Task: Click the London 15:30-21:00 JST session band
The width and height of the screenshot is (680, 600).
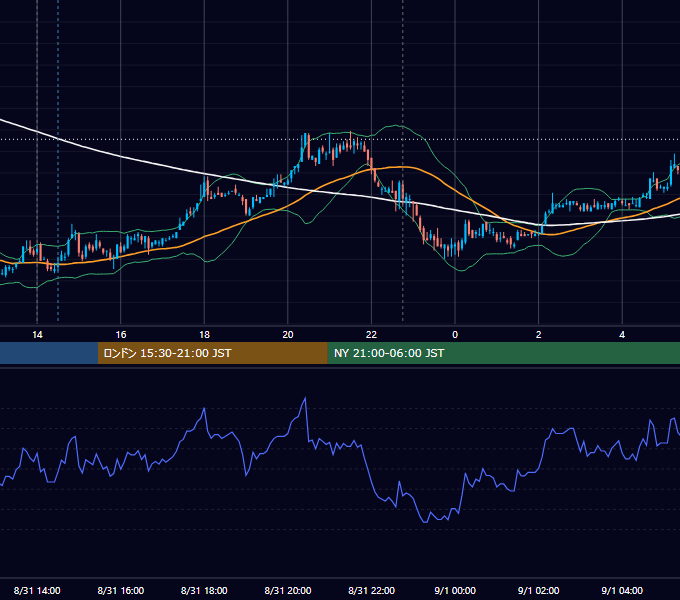Action: (x=212, y=353)
